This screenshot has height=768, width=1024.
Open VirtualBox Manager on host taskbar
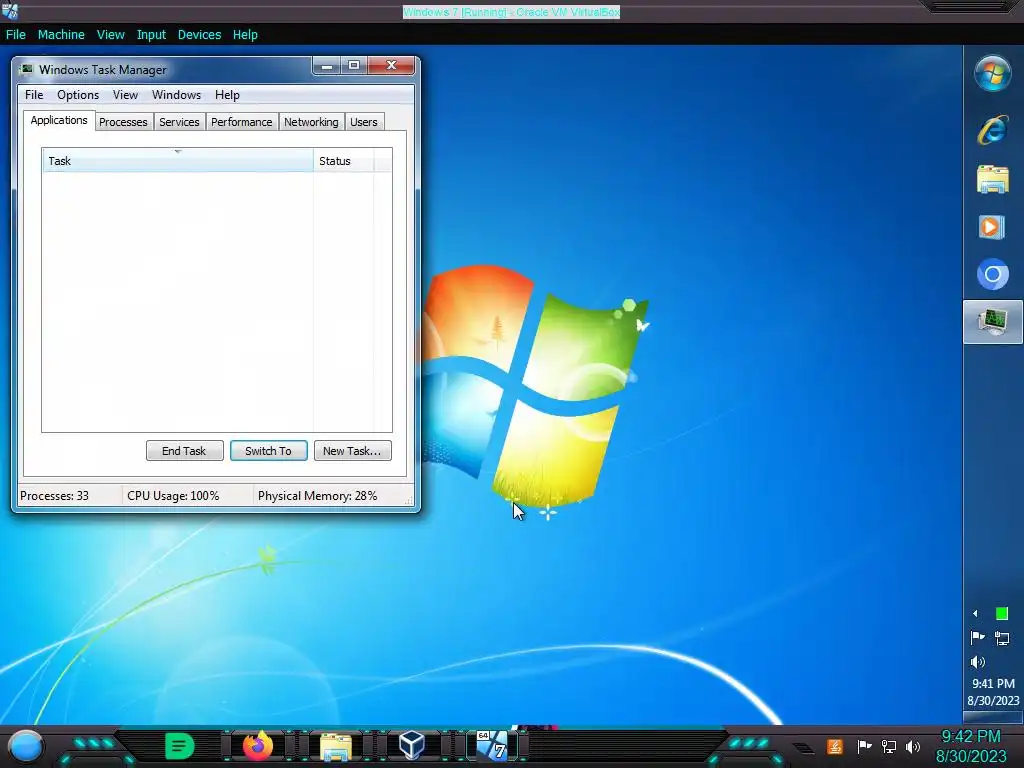(x=411, y=745)
